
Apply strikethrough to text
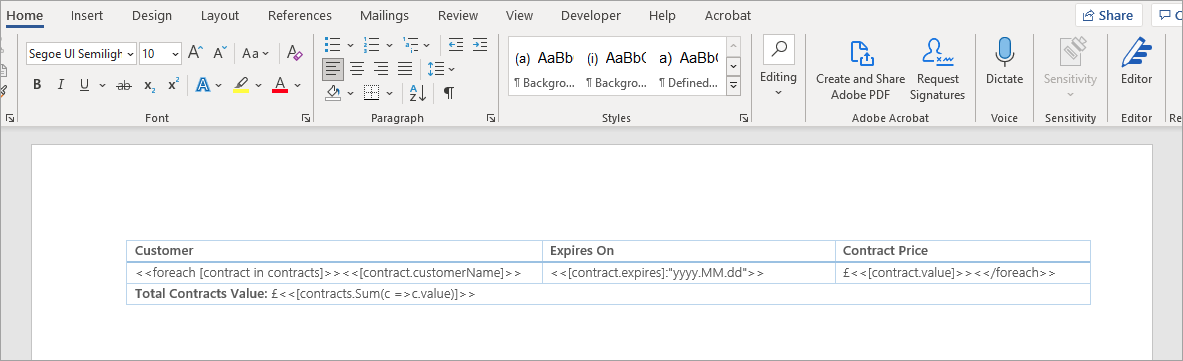click(x=124, y=85)
